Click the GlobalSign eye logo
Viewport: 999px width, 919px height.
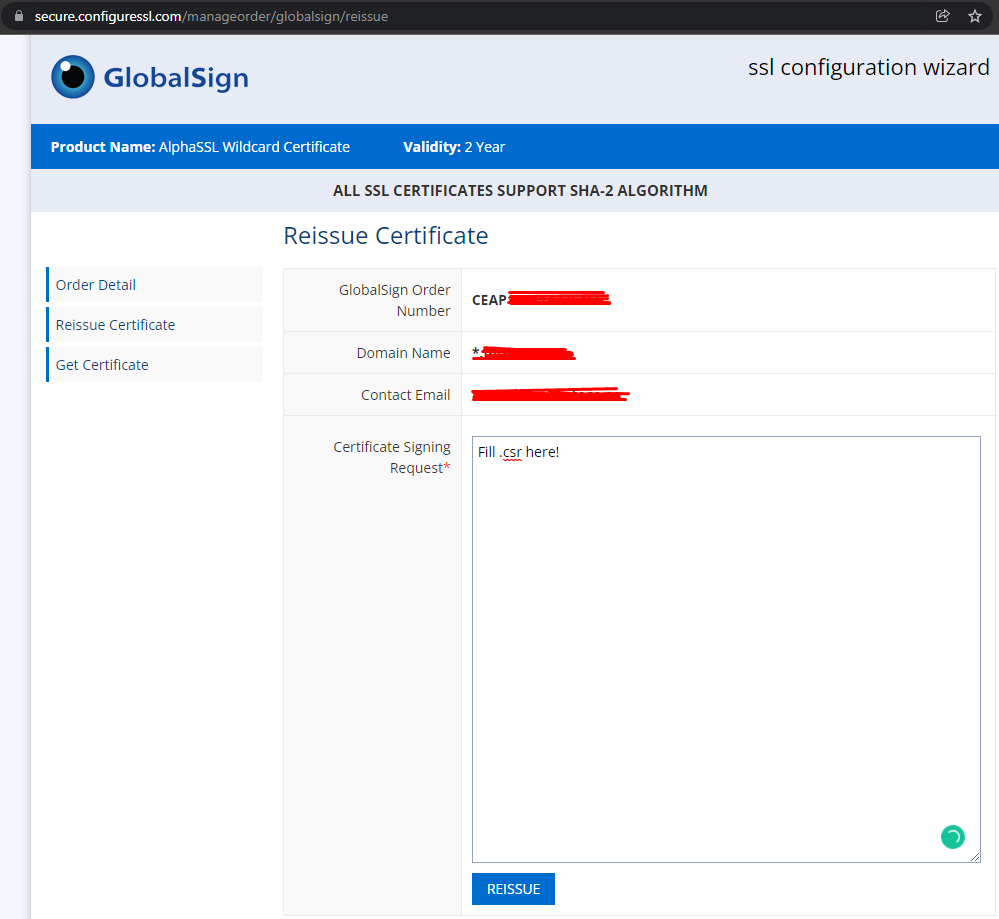coord(73,76)
